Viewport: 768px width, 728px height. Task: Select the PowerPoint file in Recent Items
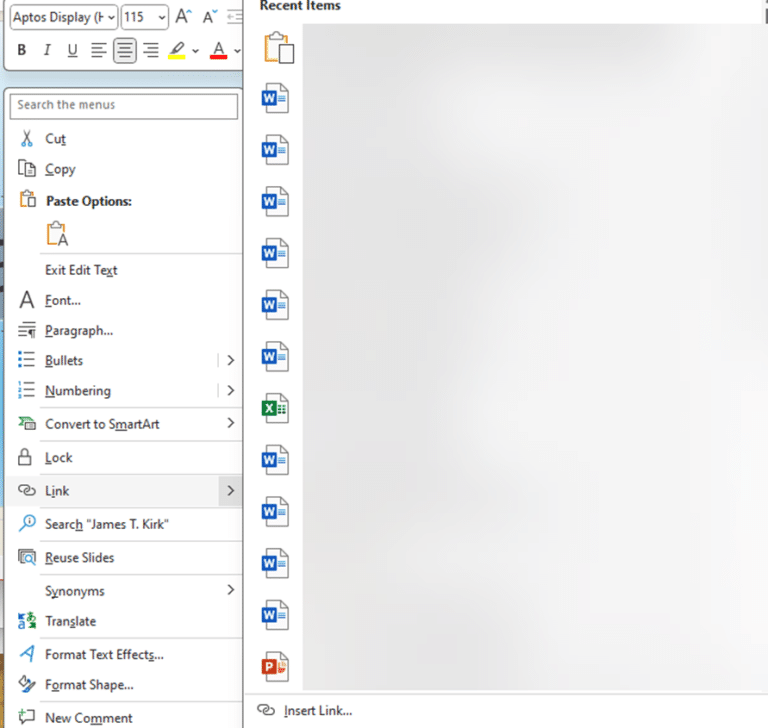[275, 667]
